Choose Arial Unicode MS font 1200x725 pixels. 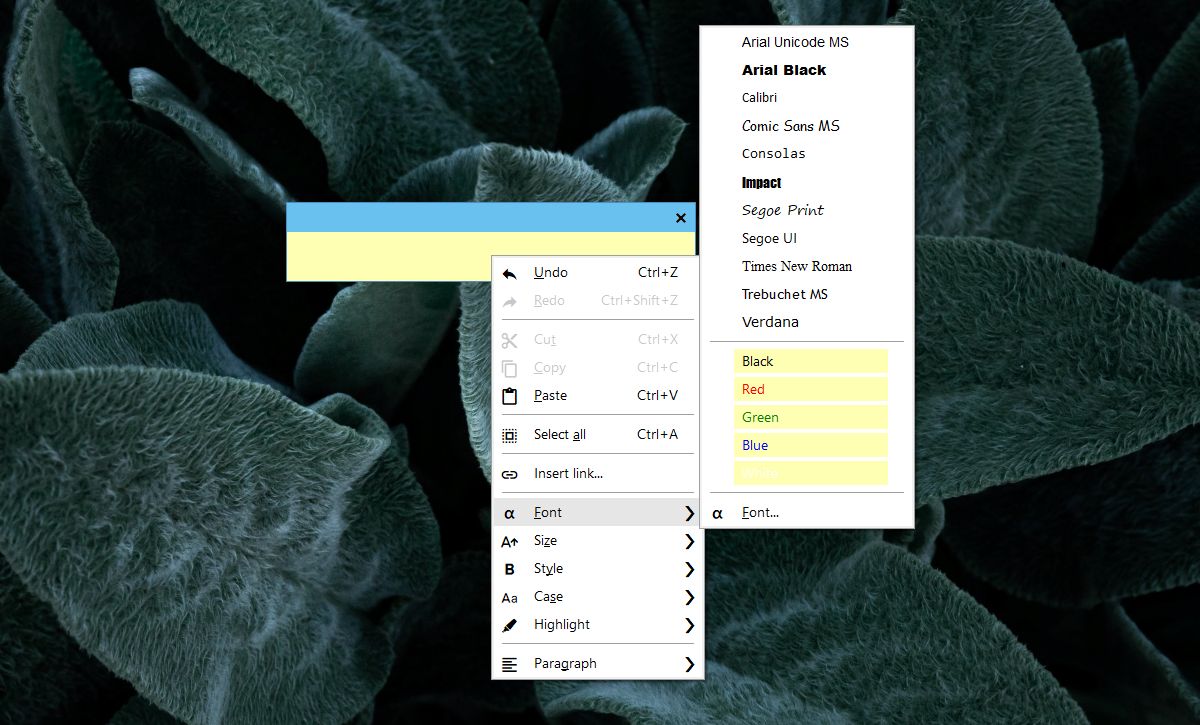[x=795, y=42]
